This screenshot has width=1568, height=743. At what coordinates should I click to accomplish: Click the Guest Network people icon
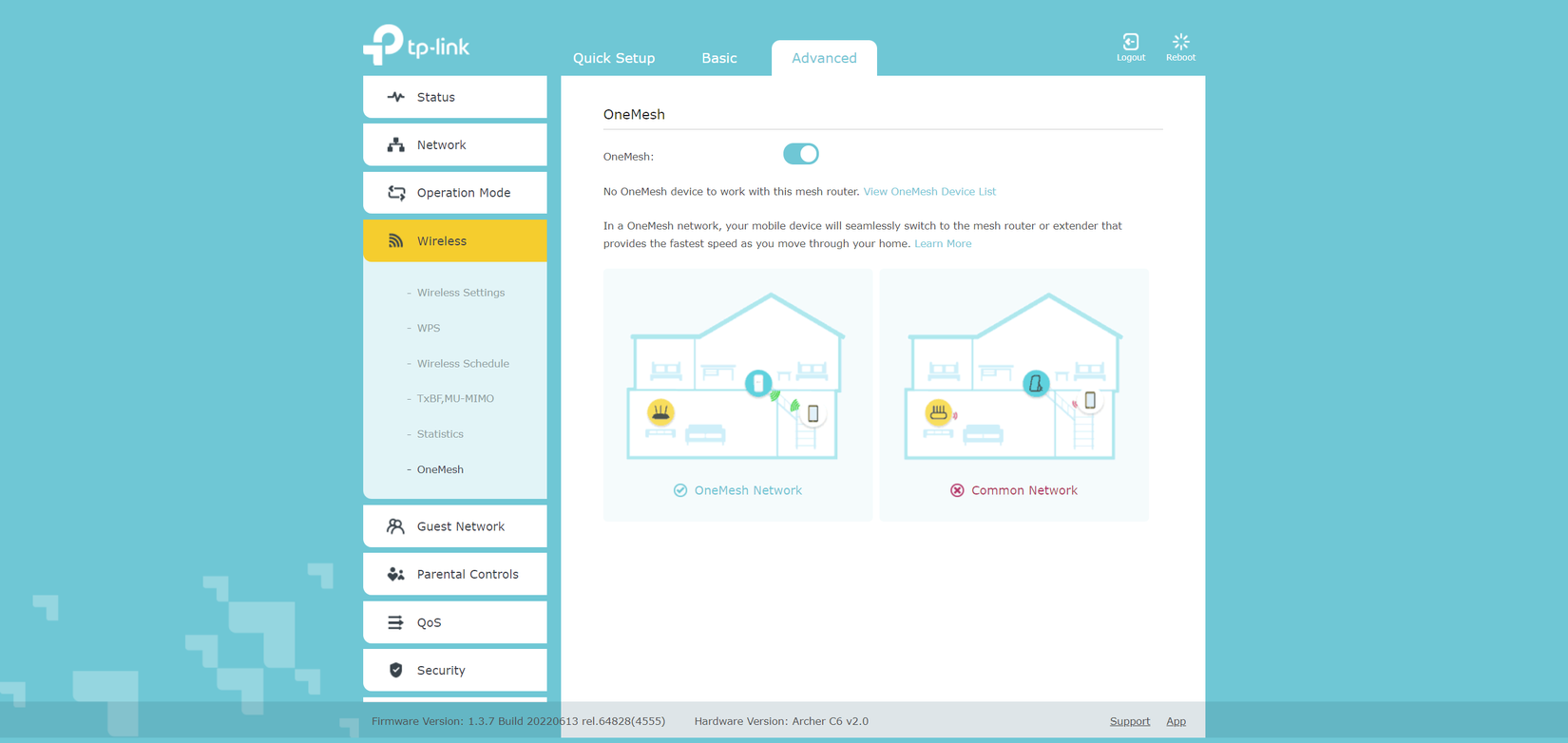click(x=395, y=526)
